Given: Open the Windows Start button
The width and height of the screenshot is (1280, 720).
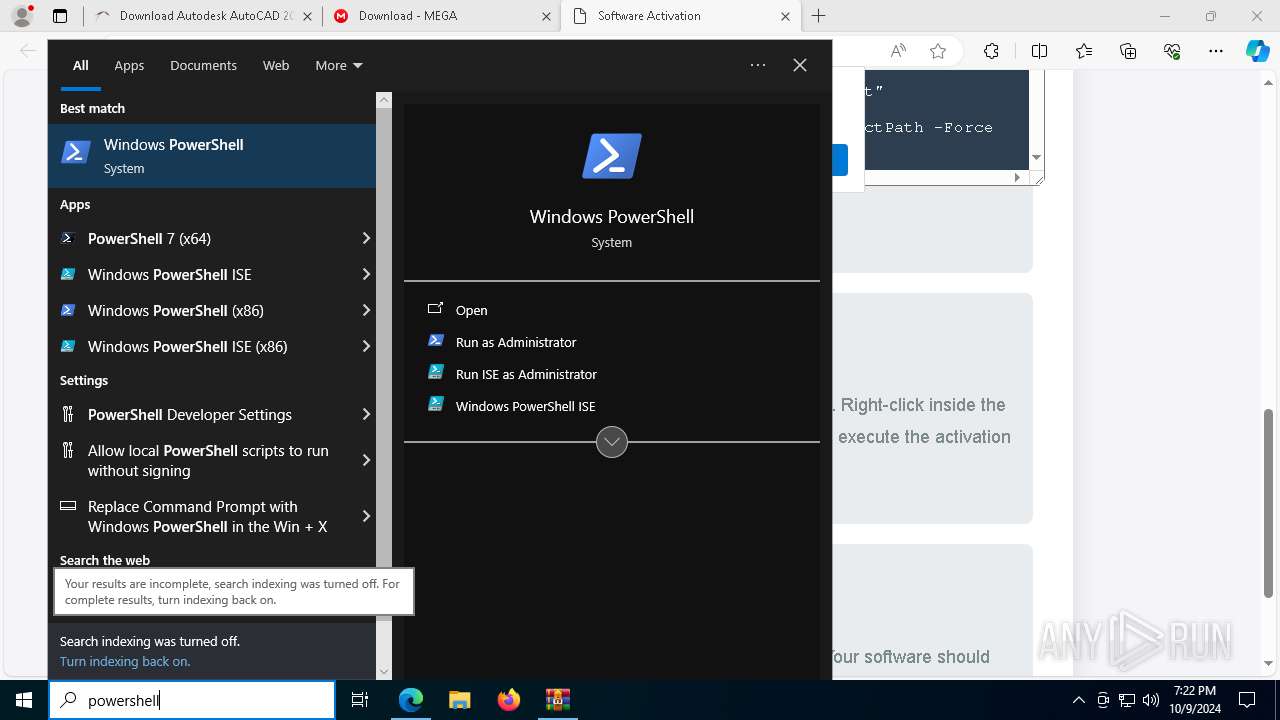Looking at the screenshot, I should (x=24, y=700).
